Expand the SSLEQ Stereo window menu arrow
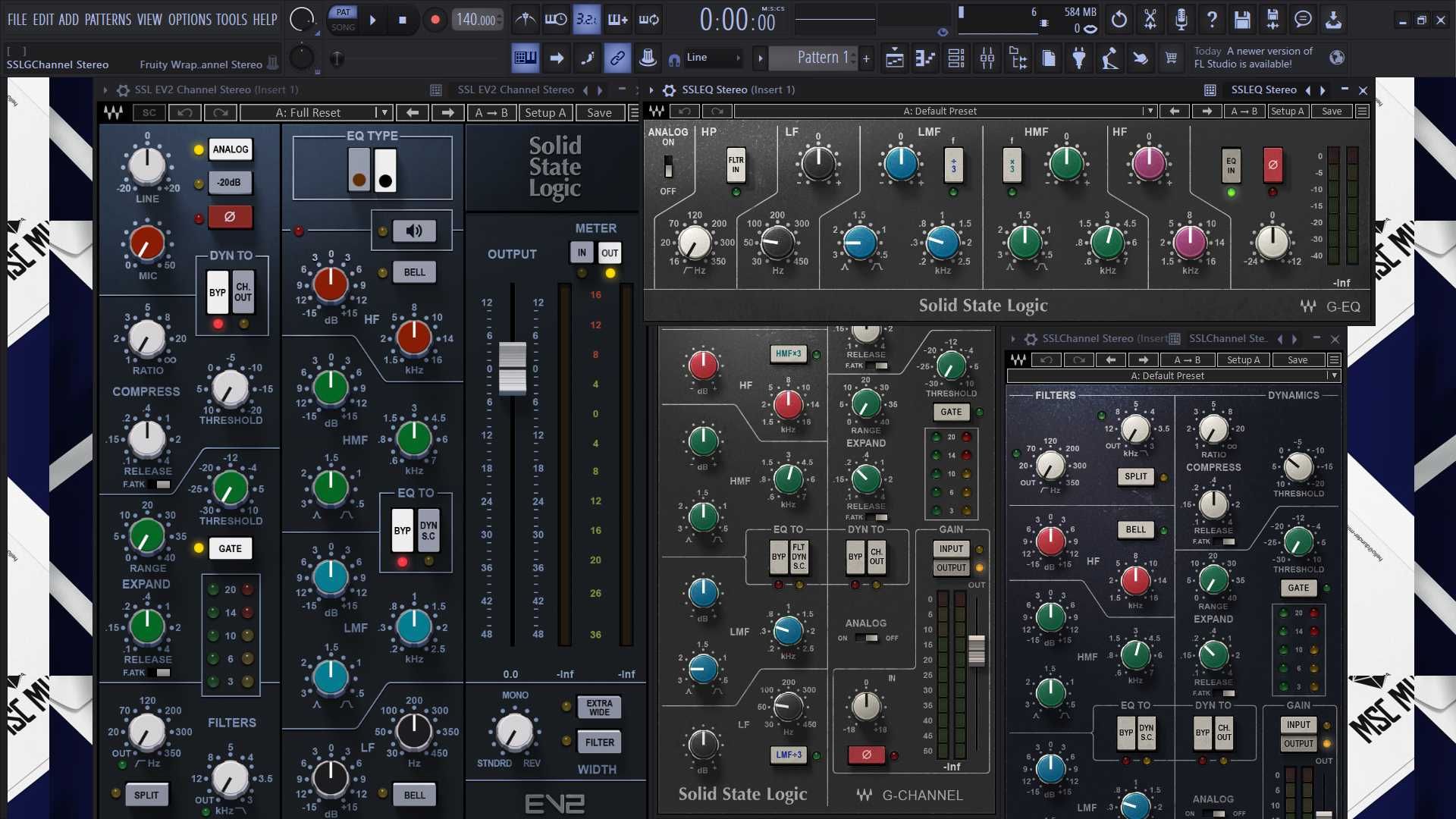The height and width of the screenshot is (819, 1456). (651, 89)
